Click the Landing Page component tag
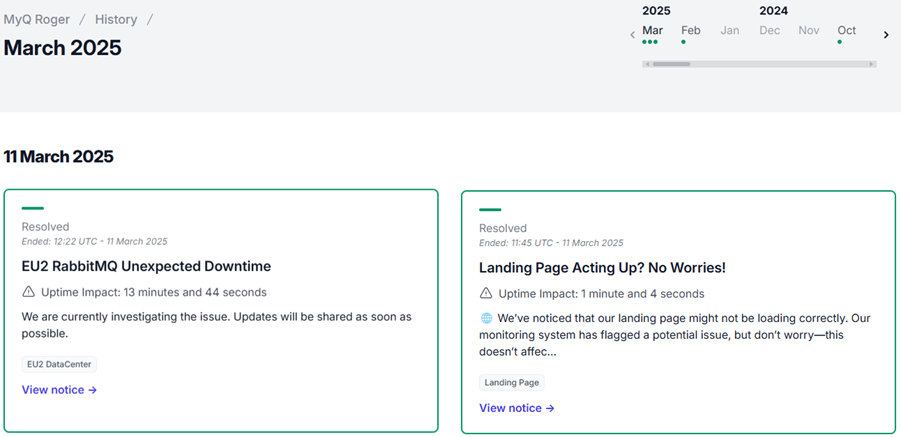The image size is (901, 437). coord(511,383)
